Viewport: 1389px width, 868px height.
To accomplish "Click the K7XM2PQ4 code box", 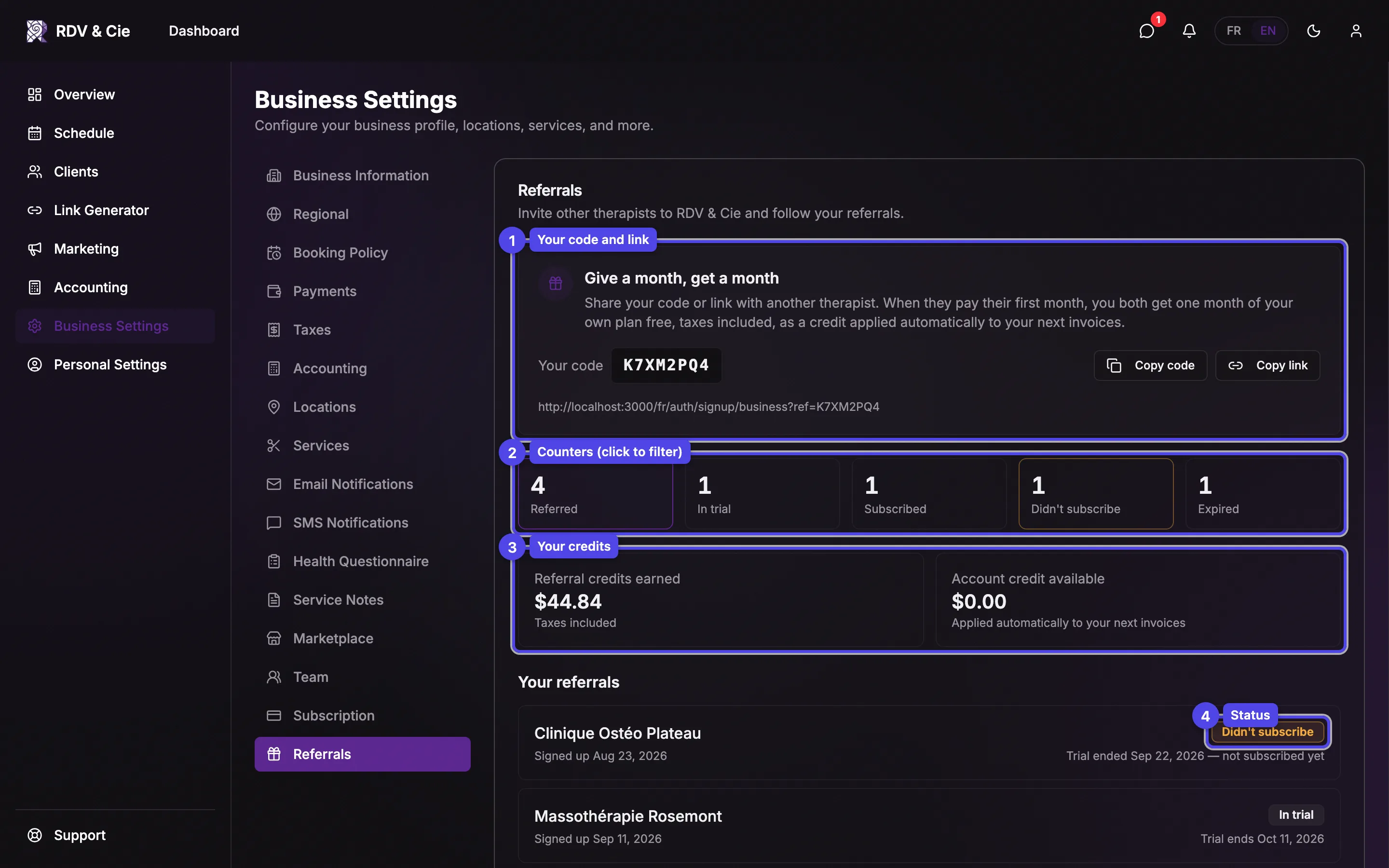I will coord(667,365).
